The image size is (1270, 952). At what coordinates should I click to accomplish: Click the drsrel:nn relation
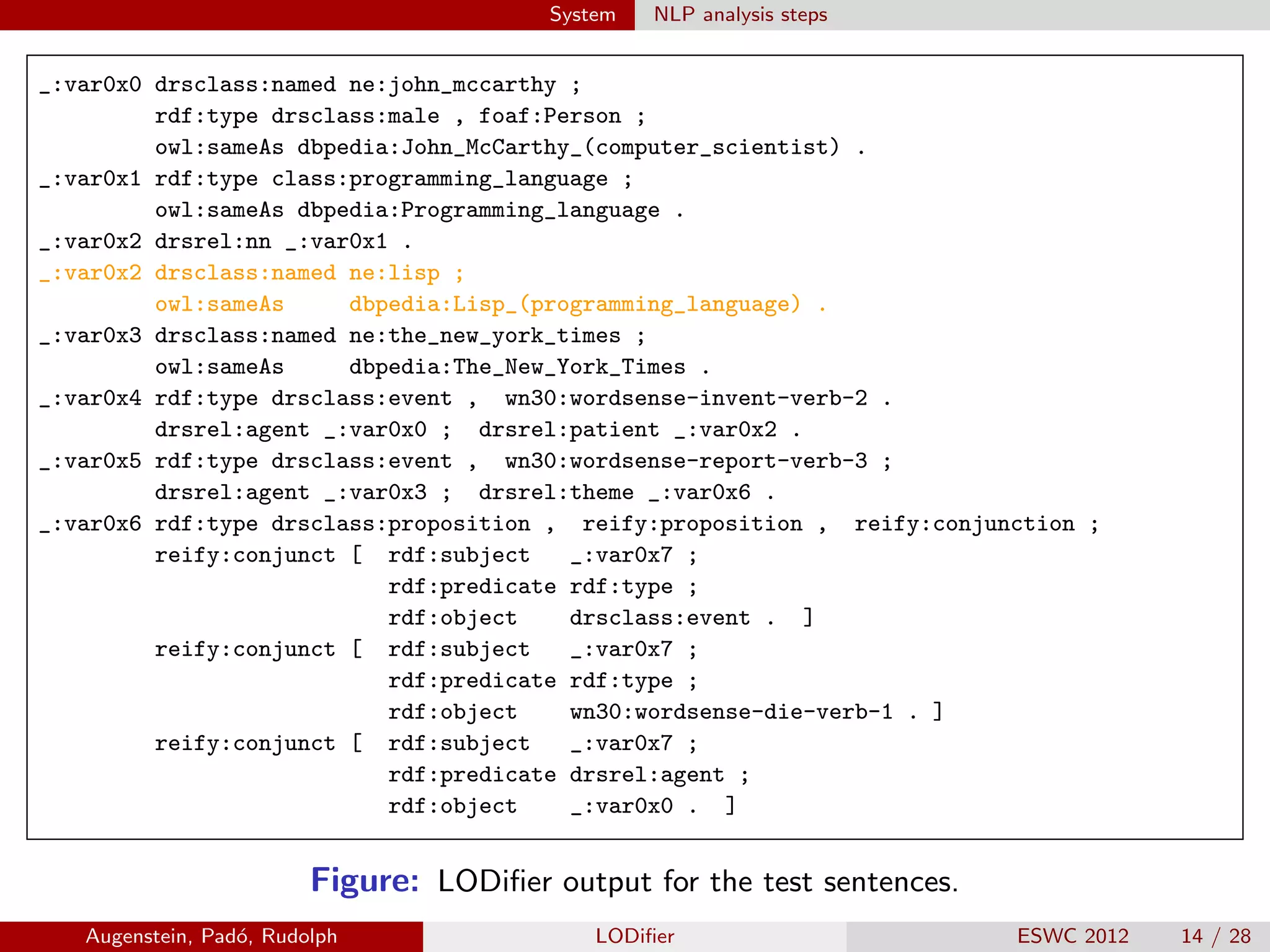(x=213, y=241)
